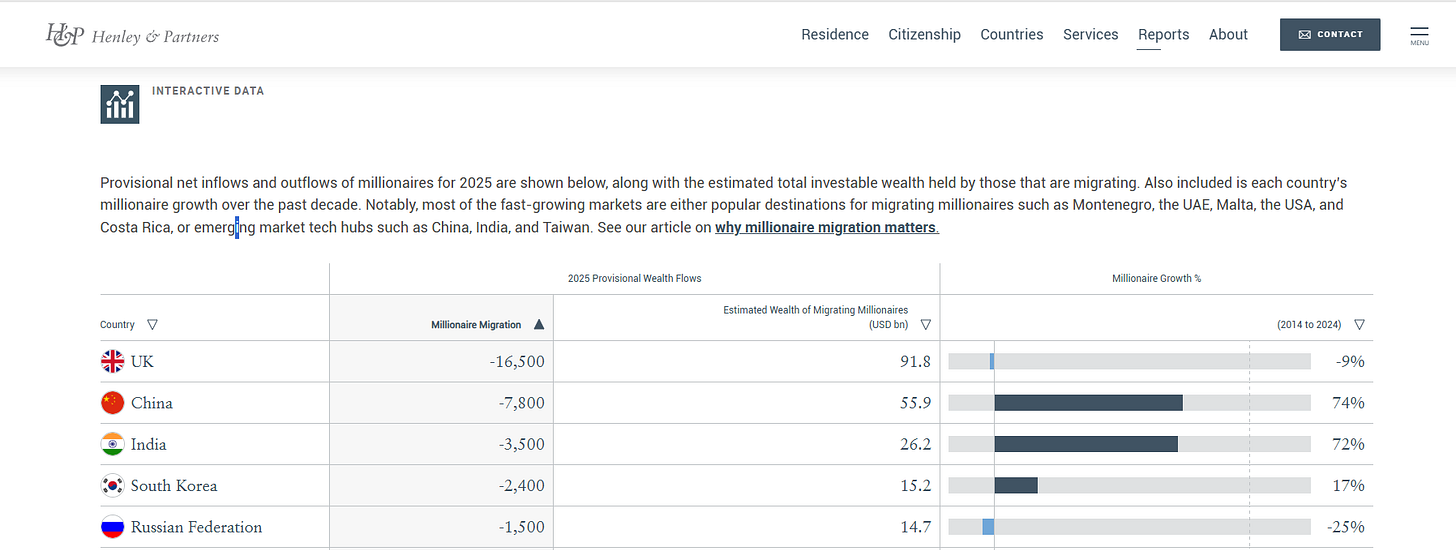Click the South Korea table row
The height and width of the screenshot is (550, 1456).
click(736, 486)
